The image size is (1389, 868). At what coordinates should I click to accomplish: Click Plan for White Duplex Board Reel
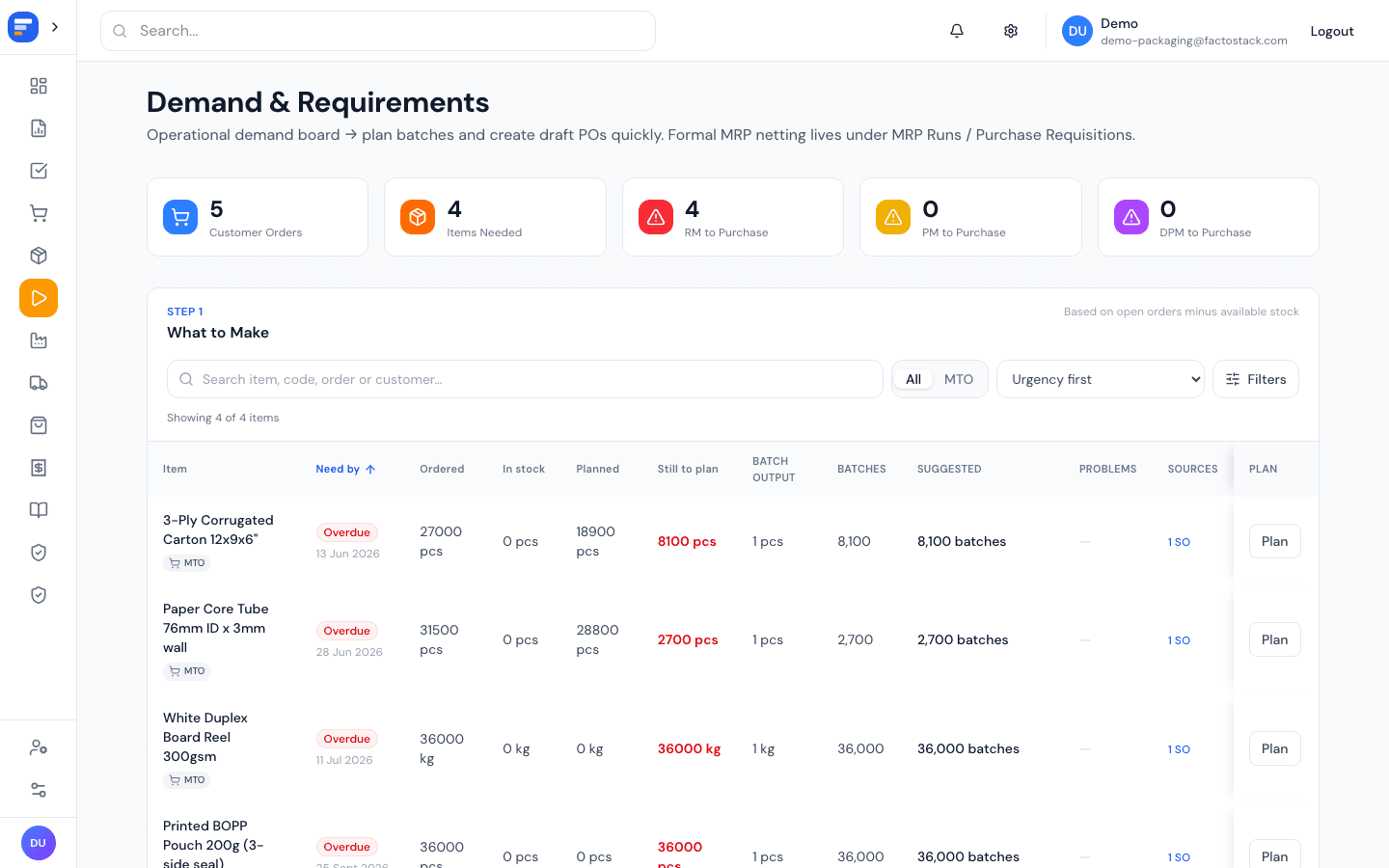coord(1275,748)
